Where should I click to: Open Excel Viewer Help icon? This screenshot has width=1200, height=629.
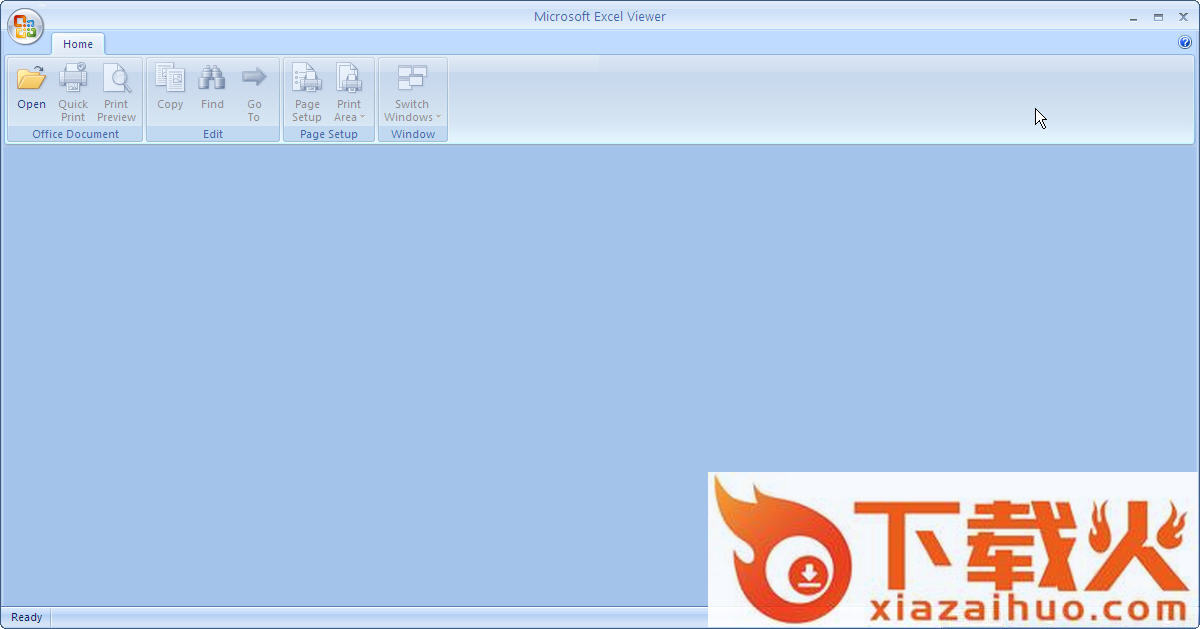click(x=1185, y=43)
